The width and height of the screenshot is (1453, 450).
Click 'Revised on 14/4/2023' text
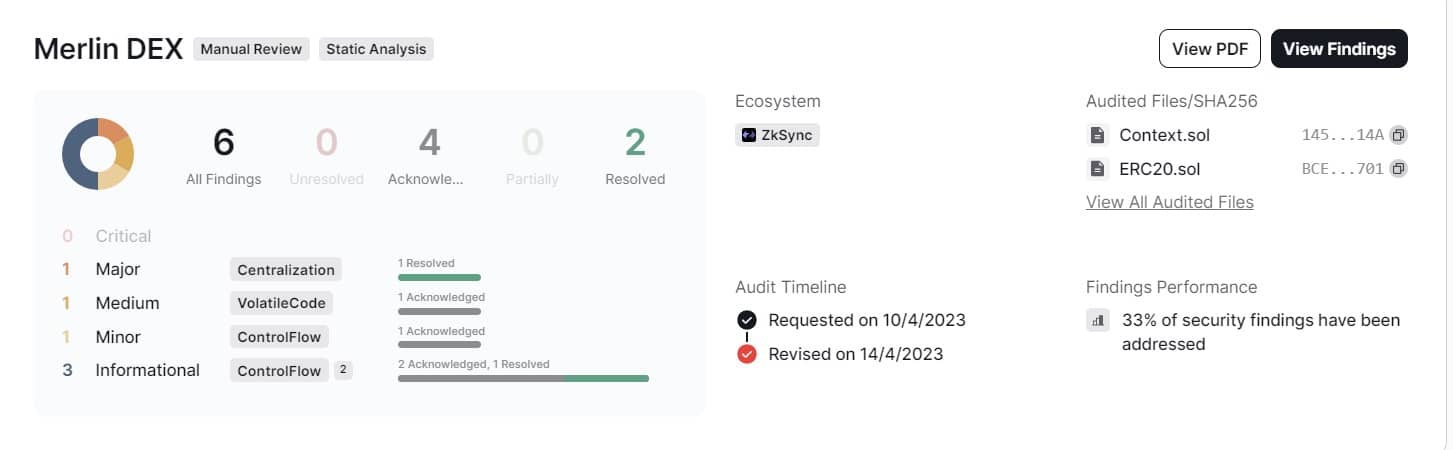855,354
